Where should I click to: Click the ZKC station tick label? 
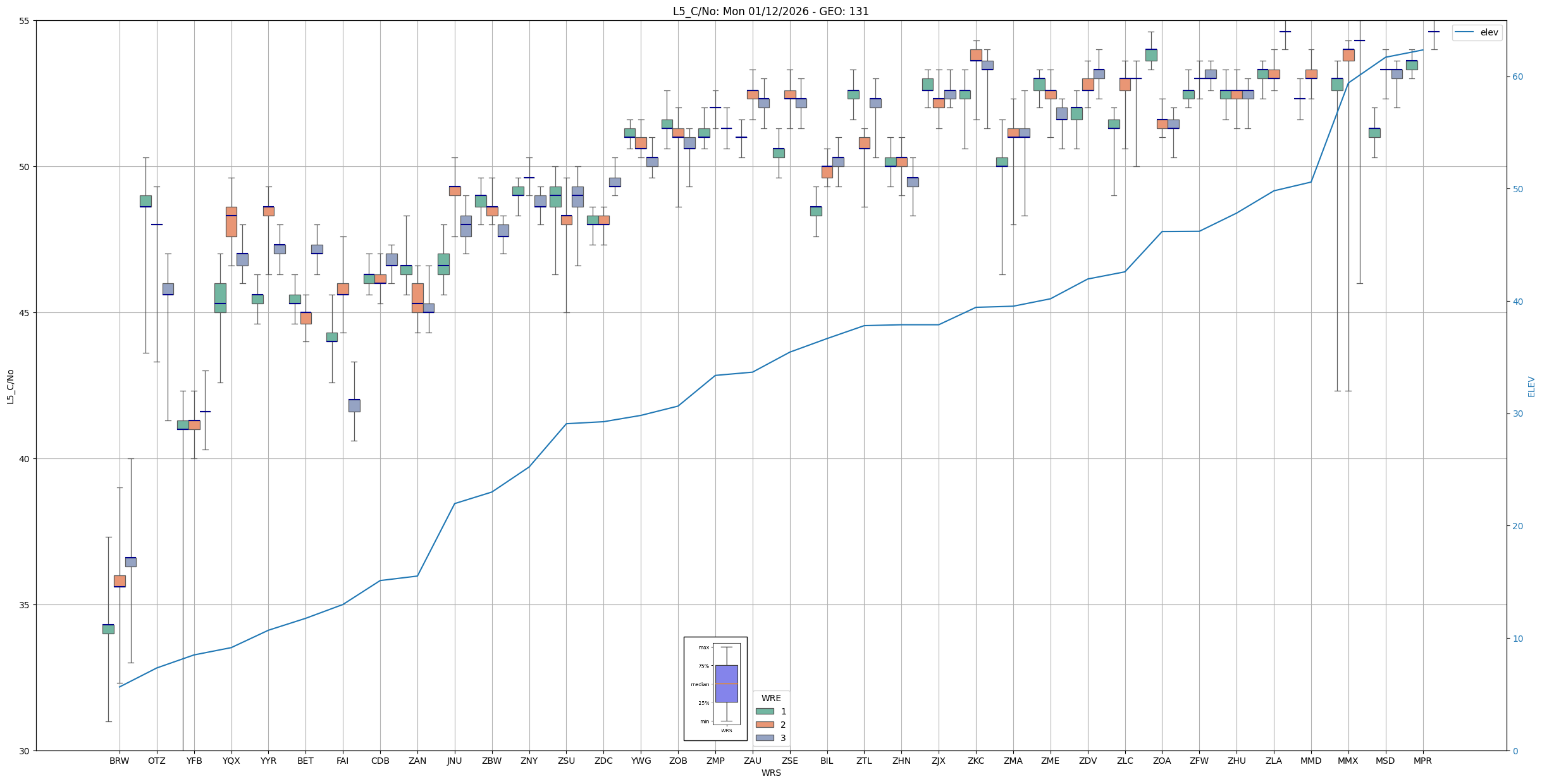[976, 761]
